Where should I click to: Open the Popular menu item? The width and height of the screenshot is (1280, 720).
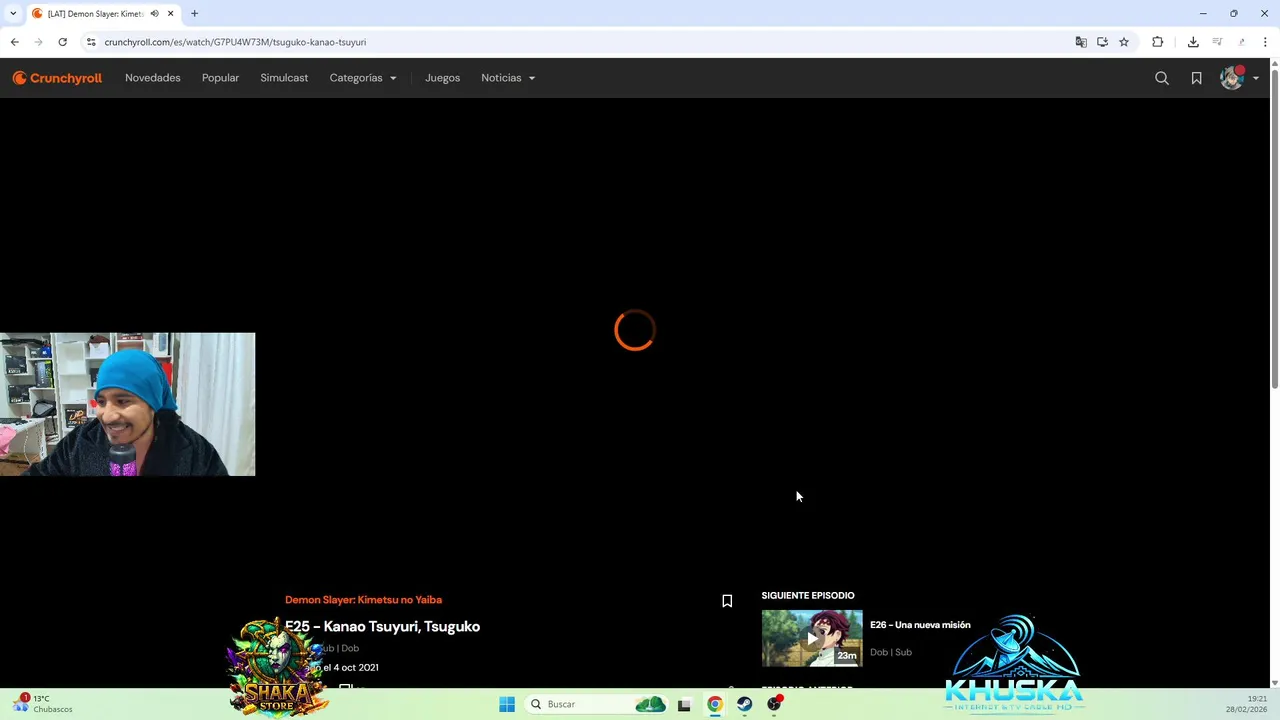click(220, 78)
